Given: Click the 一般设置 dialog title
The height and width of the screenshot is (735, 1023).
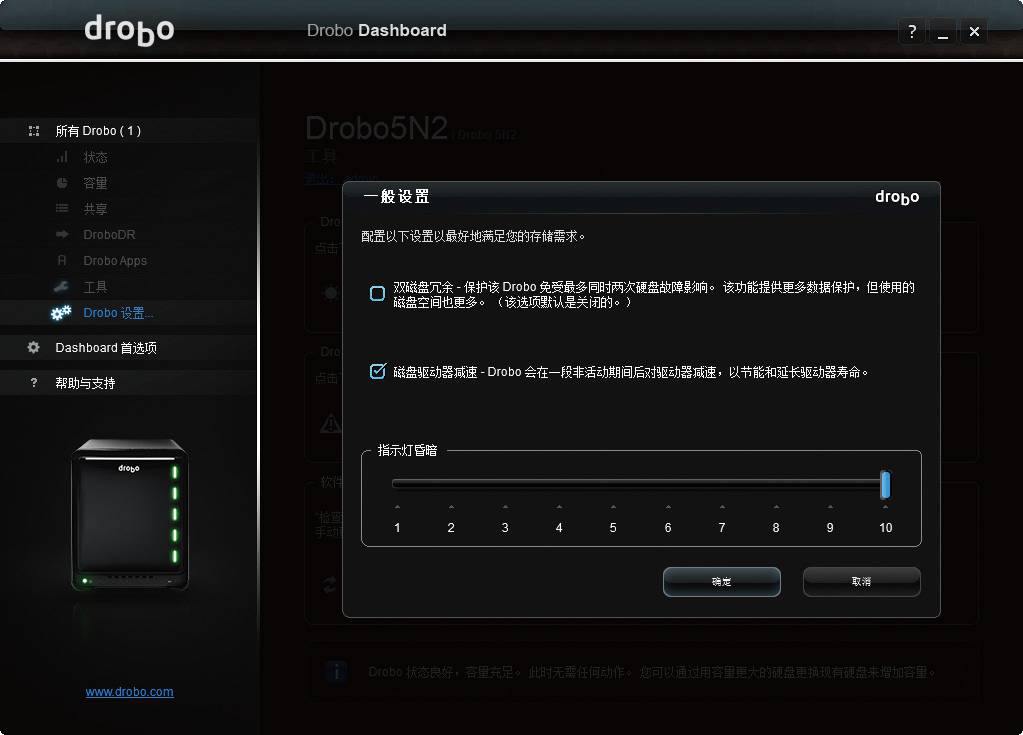Looking at the screenshot, I should coord(397,196).
